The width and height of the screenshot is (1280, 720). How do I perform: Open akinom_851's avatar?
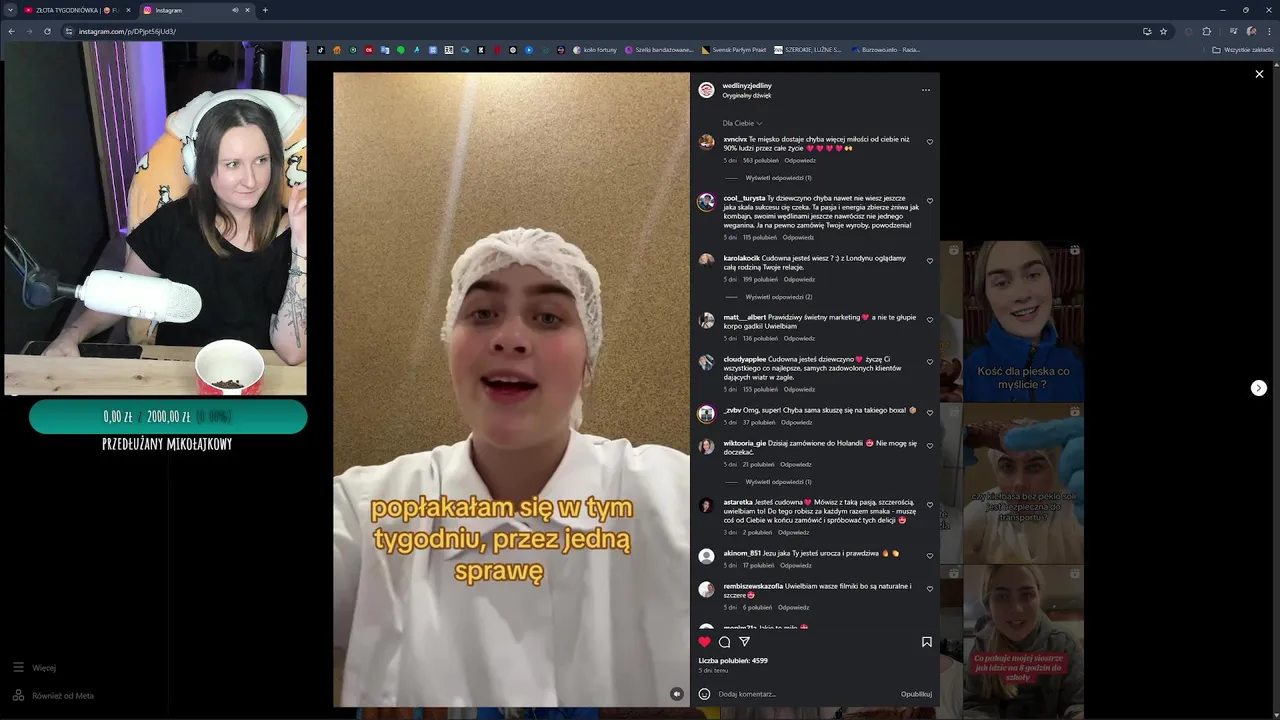706,557
